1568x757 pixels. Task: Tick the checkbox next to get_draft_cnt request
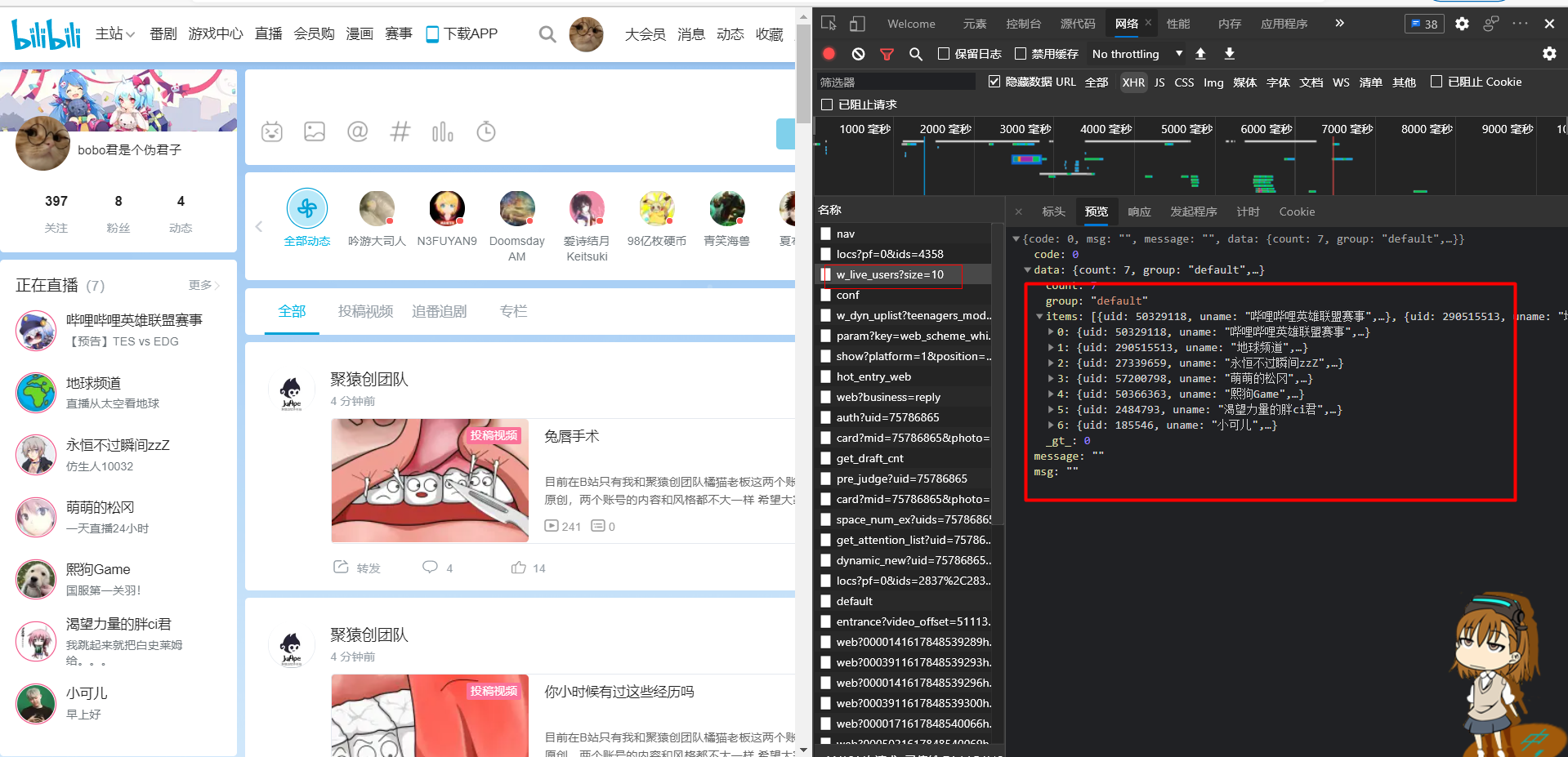tap(826, 458)
